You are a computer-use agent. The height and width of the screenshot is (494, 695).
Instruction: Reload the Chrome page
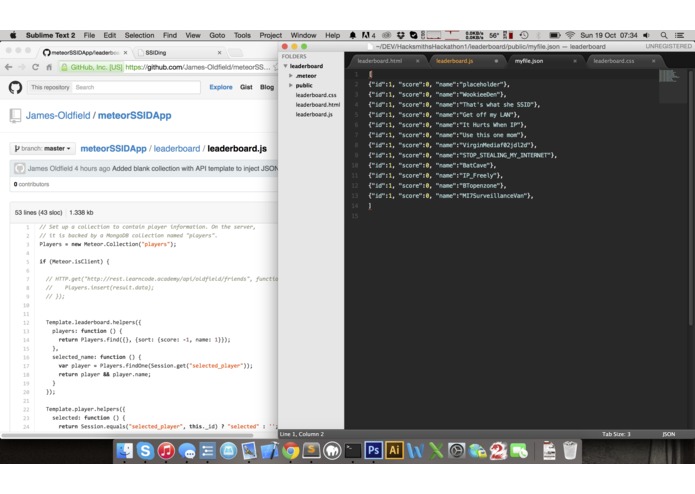pos(35,67)
